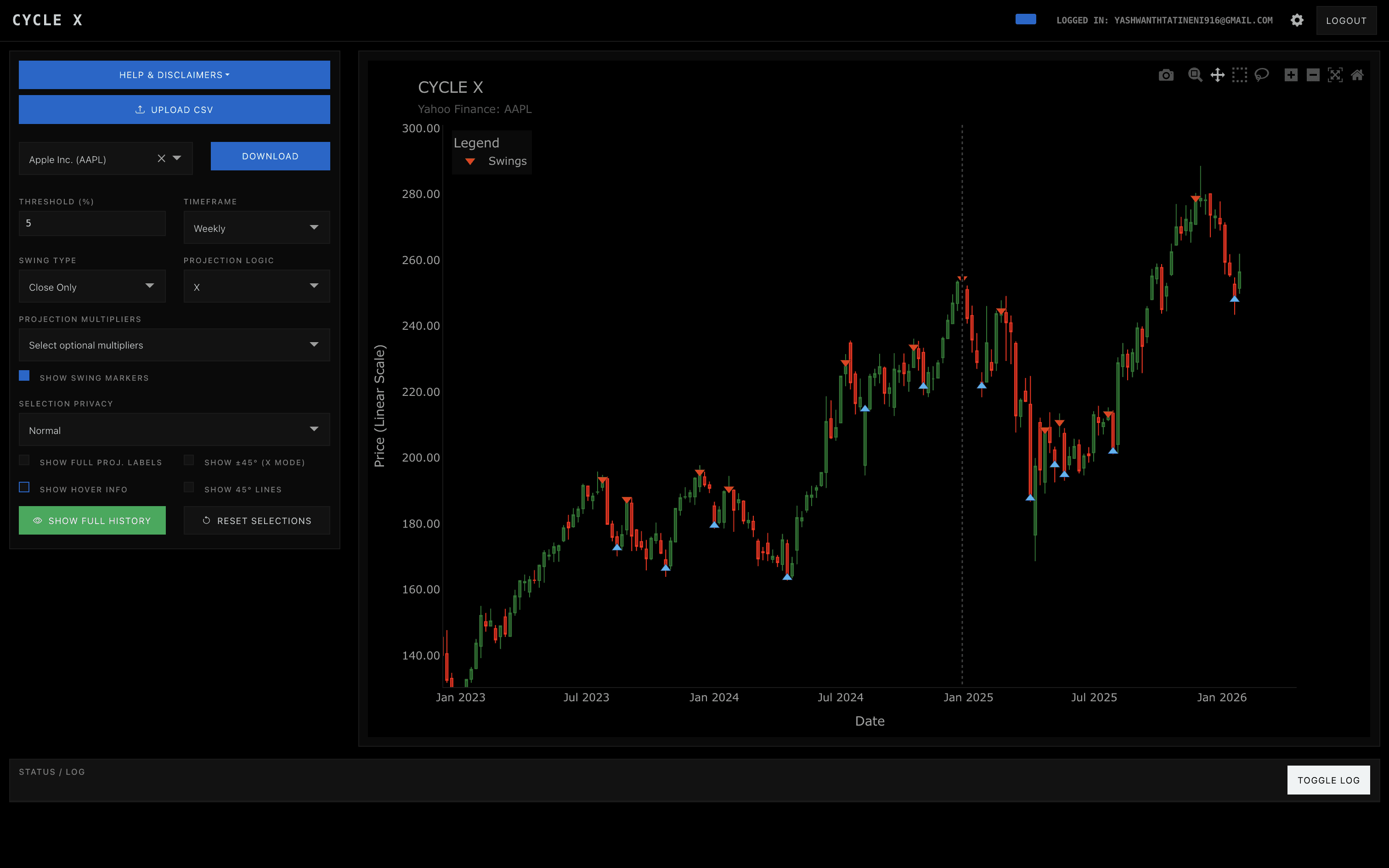Screen dimensions: 1389x868
Task: Activate the Lasso Select tool
Action: click(1262, 75)
